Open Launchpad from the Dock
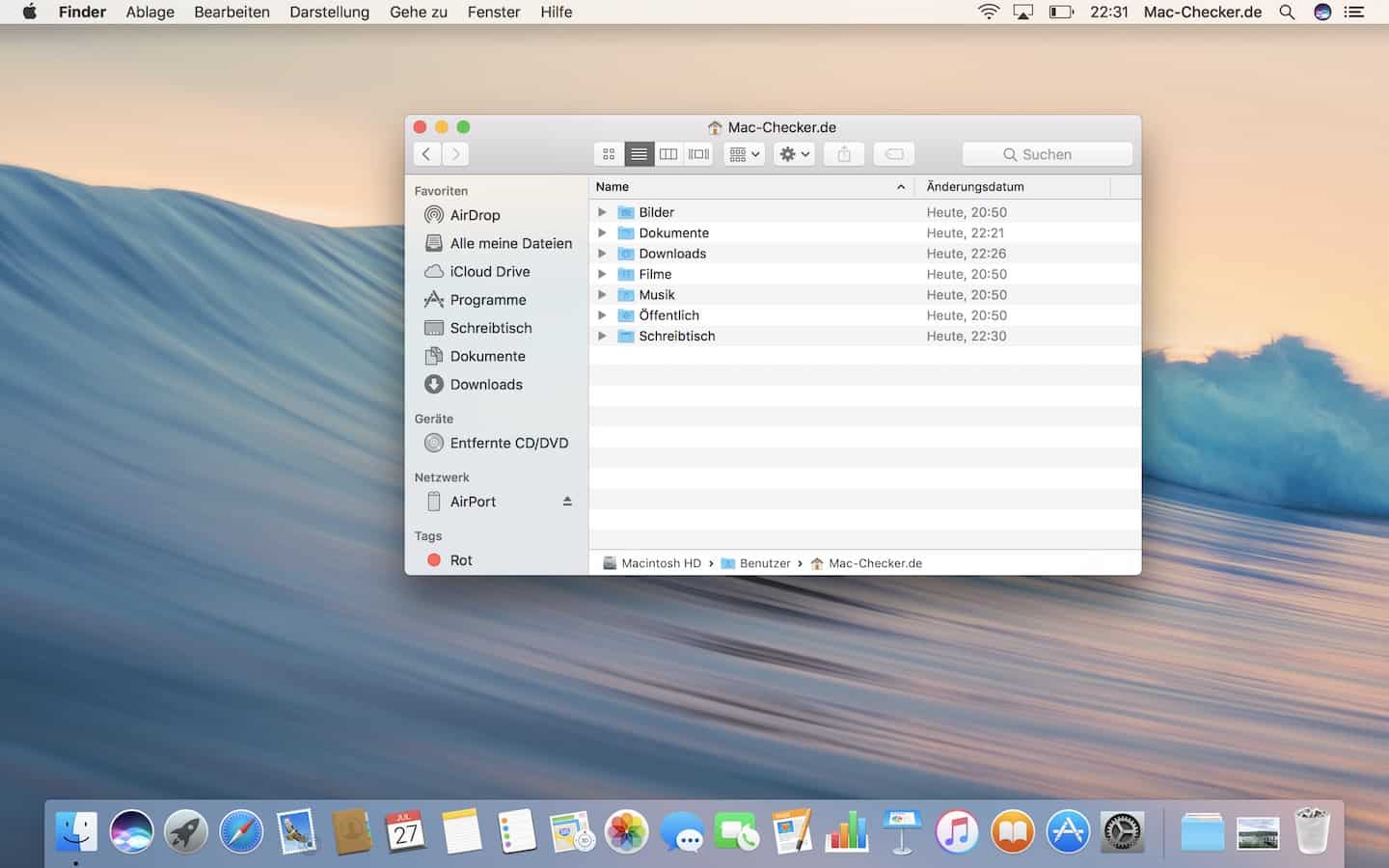1389x868 pixels. 186,831
